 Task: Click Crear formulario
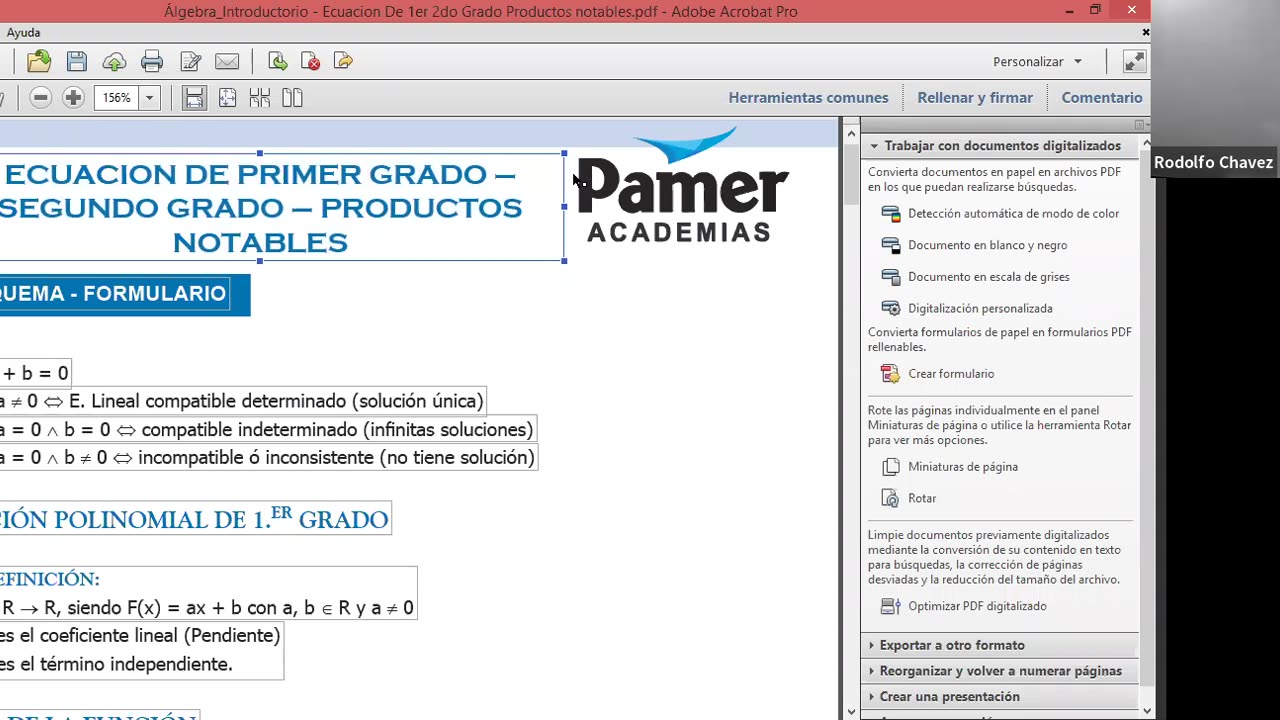[x=951, y=374]
